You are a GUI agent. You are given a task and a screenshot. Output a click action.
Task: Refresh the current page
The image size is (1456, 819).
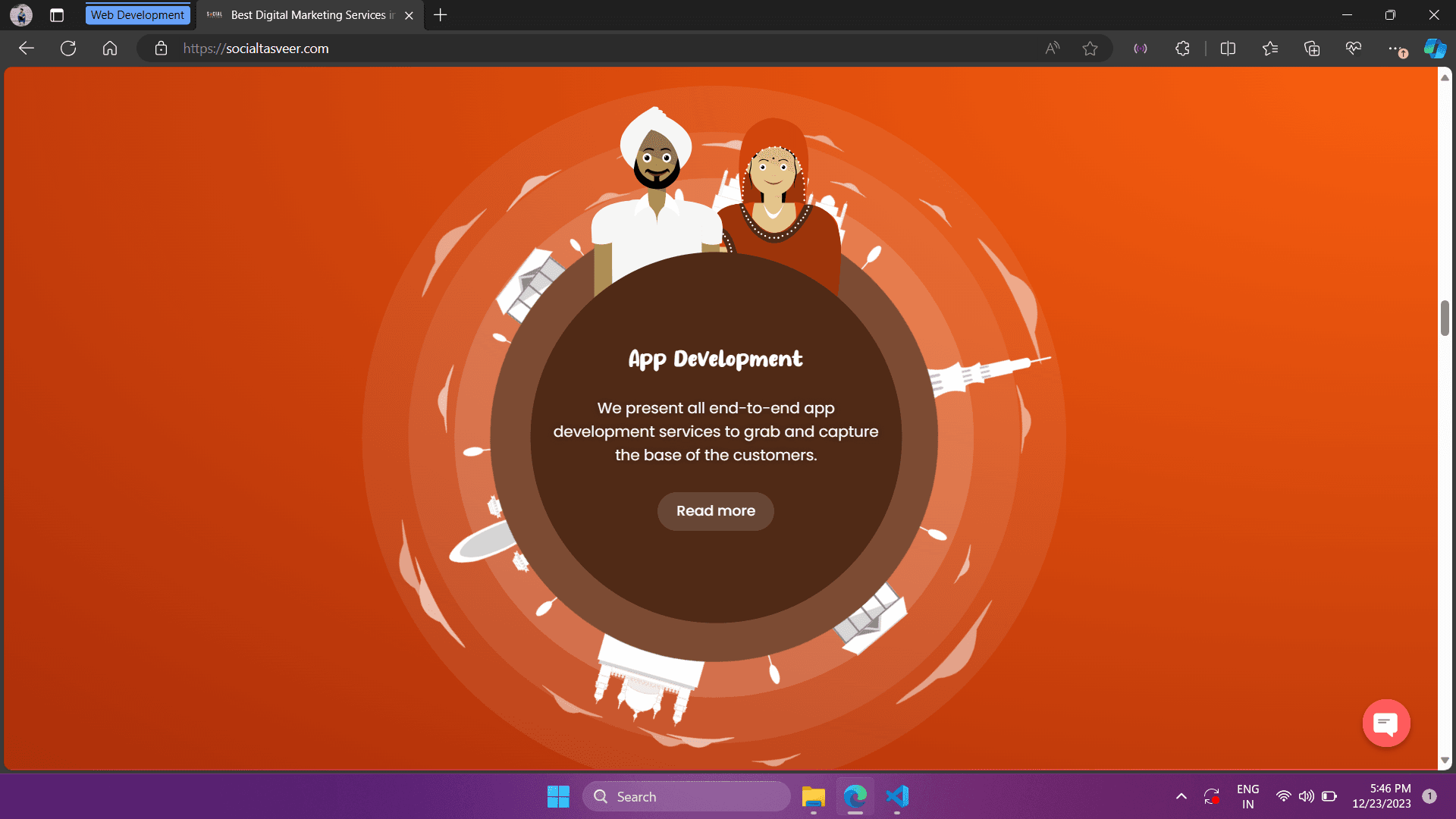[68, 49]
